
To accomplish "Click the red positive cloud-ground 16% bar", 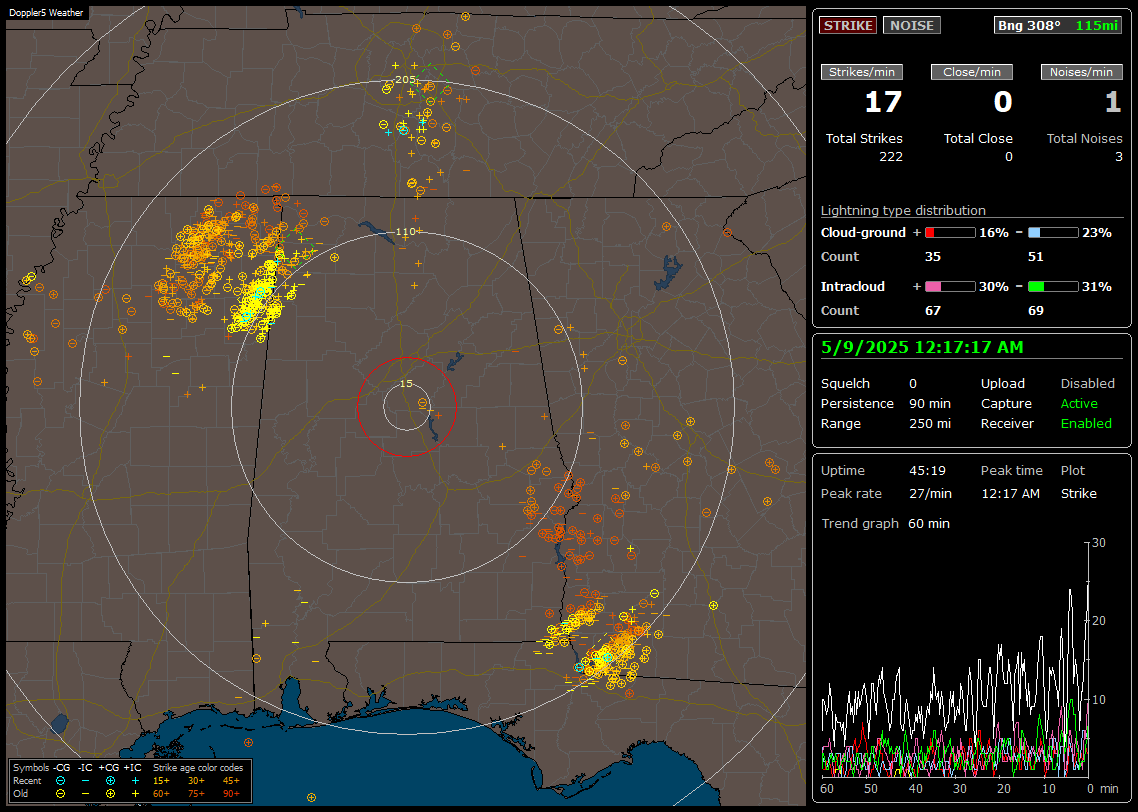I will pyautogui.click(x=950, y=233).
